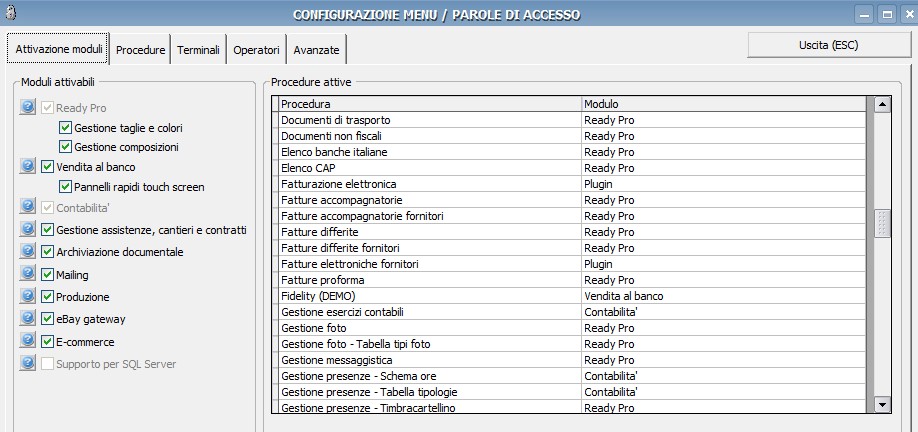Viewport: 918px width, 432px height.
Task: Uncheck Gestione taglie e colori
Action: 65,128
